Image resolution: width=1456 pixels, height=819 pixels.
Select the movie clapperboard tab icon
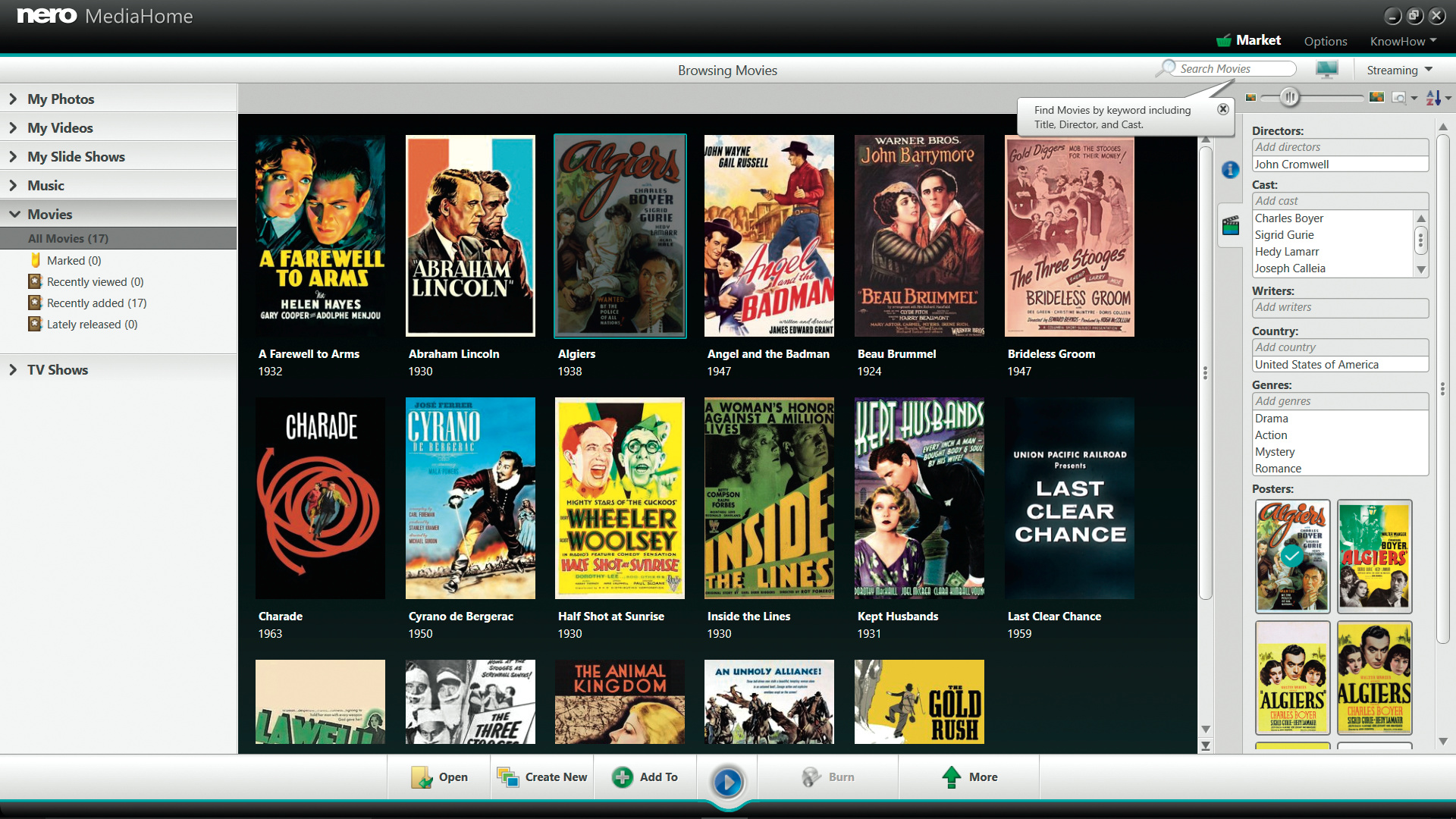click(x=1230, y=225)
